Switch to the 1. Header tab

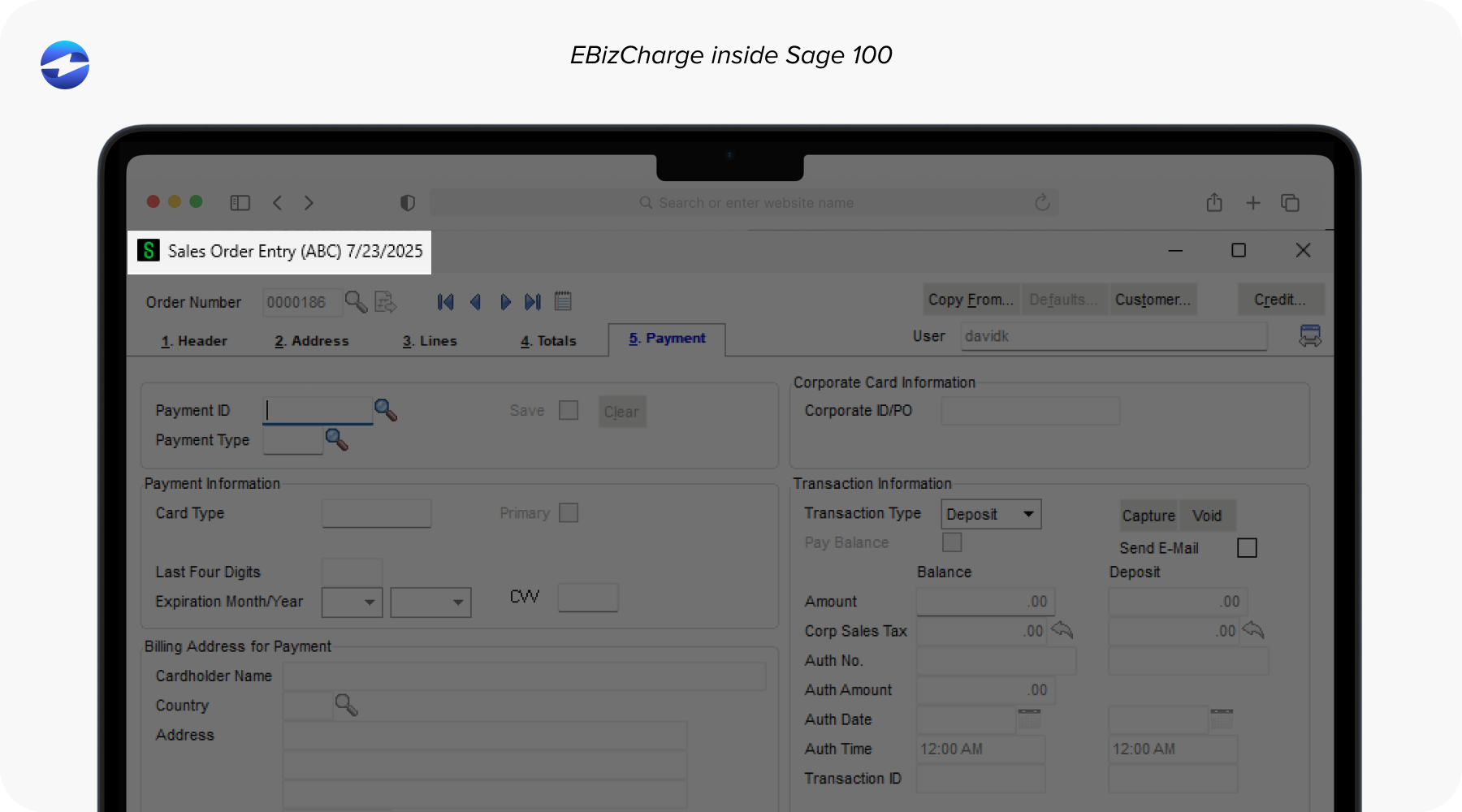pos(193,340)
